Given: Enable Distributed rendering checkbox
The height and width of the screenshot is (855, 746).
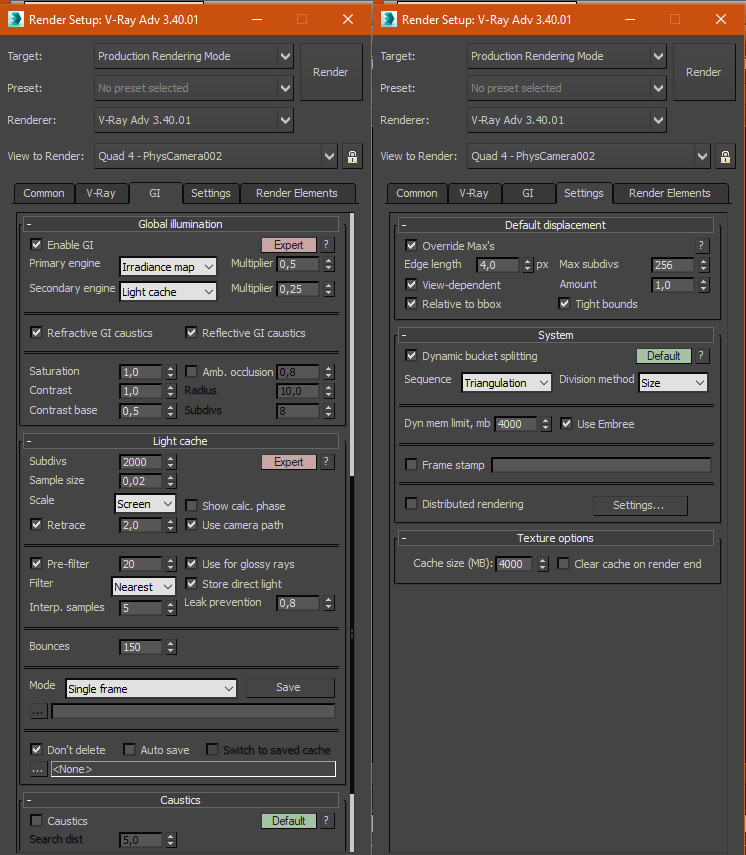Looking at the screenshot, I should [411, 504].
